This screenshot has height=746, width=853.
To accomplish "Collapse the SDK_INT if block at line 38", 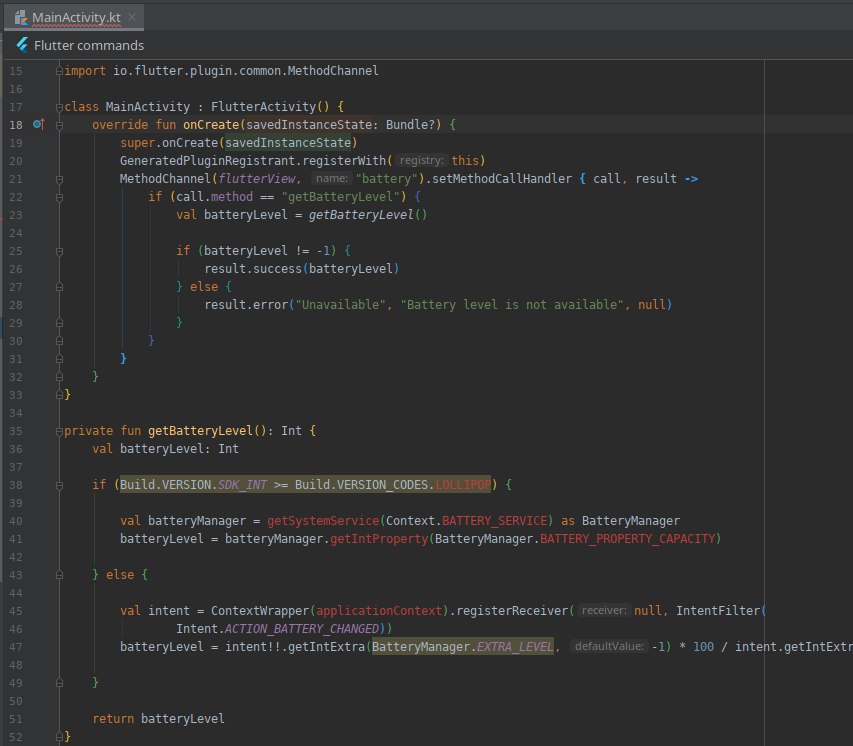I will pyautogui.click(x=59, y=485).
